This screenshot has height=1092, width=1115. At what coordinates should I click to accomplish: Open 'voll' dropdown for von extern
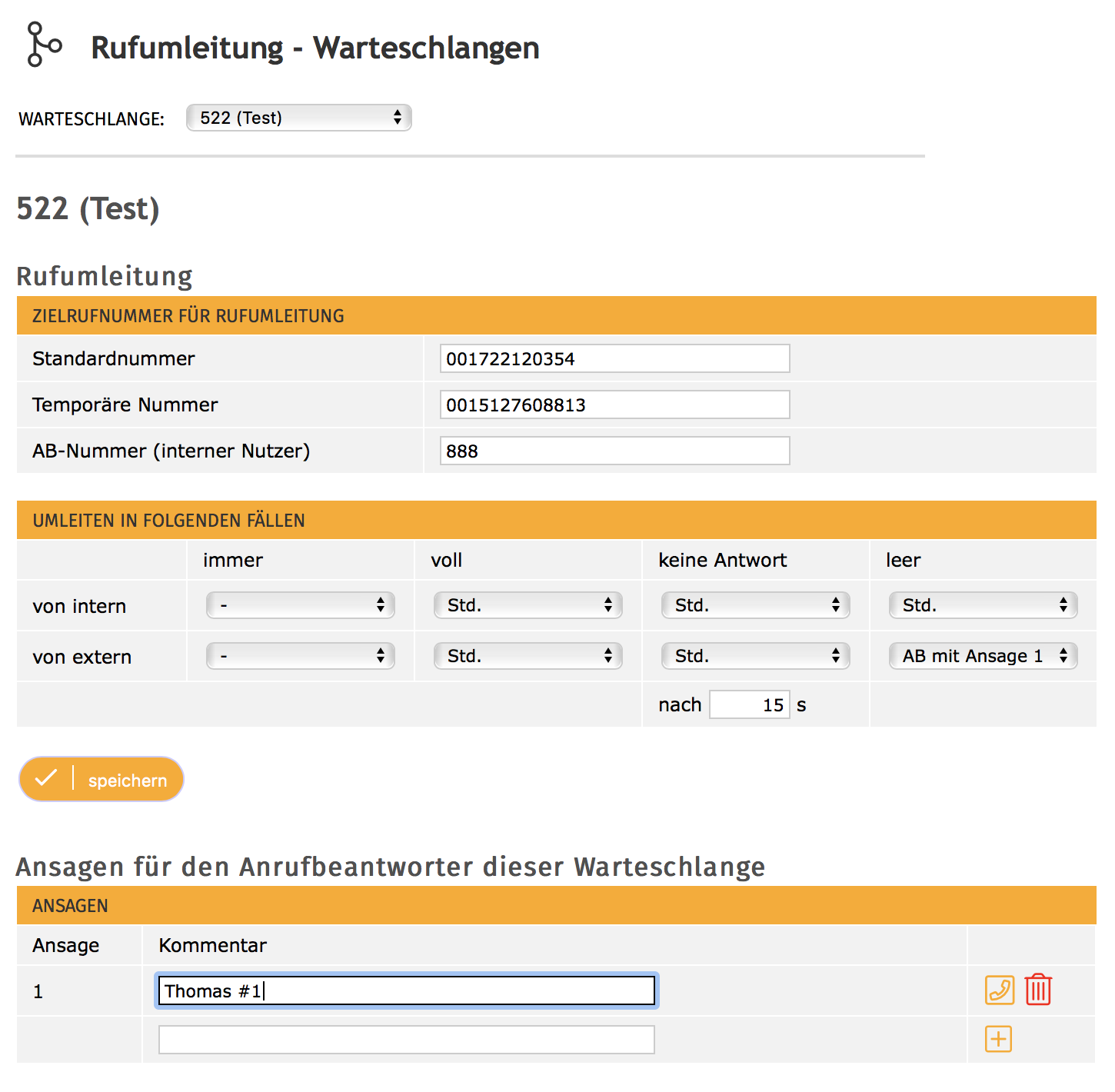tap(528, 656)
